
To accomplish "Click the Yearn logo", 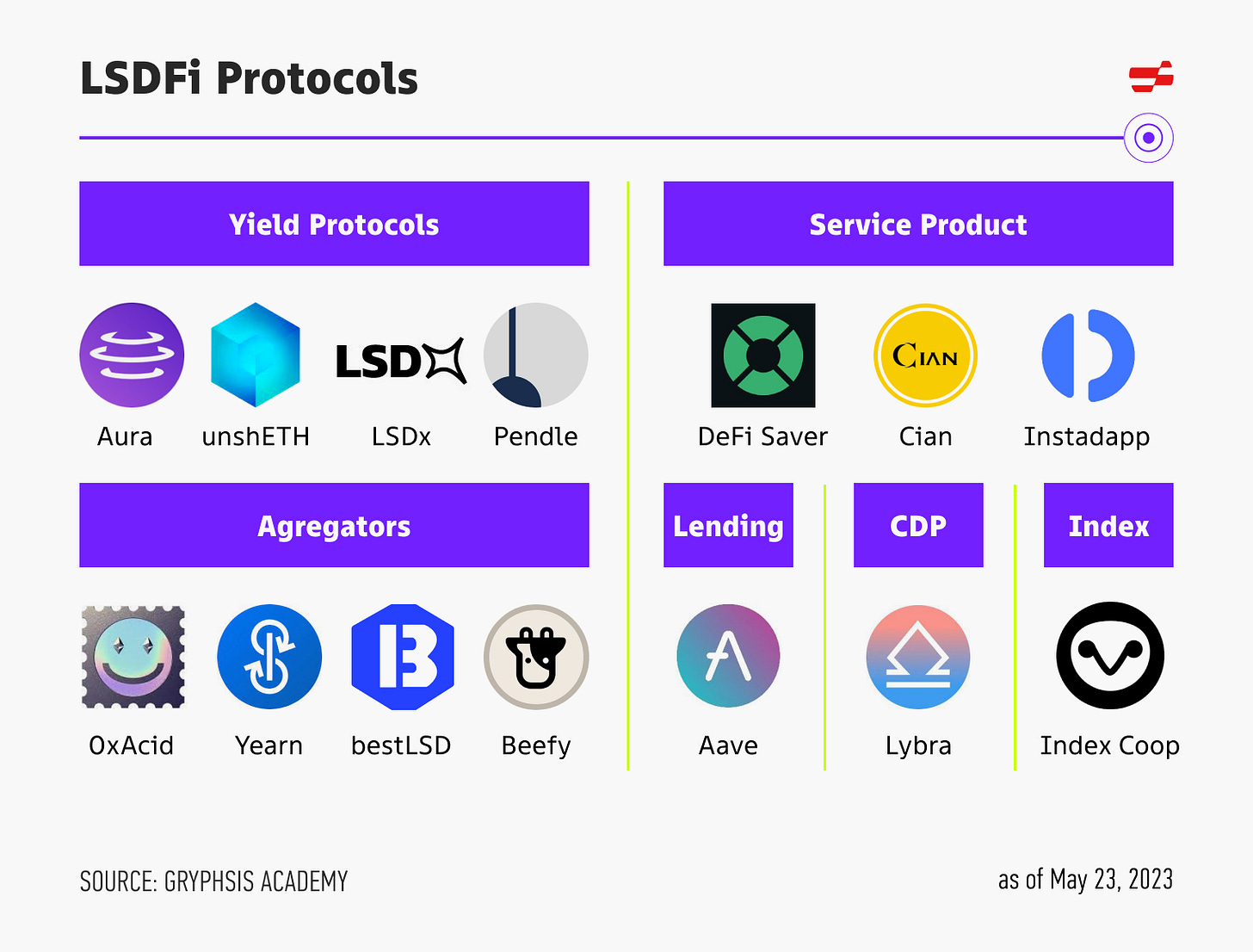I will coord(269,657).
